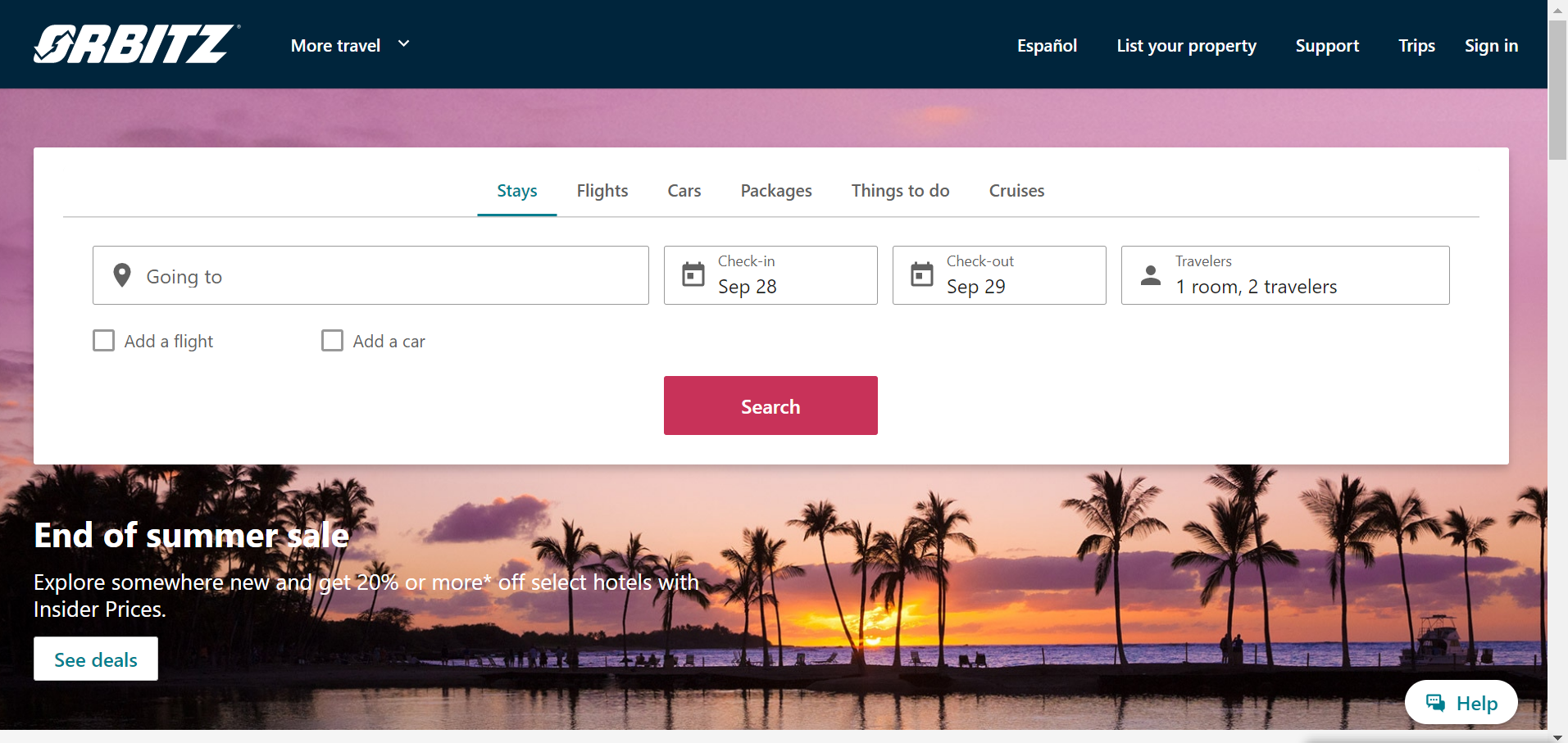1568x743 pixels.
Task: Open the Cruises tab
Action: (1016, 191)
